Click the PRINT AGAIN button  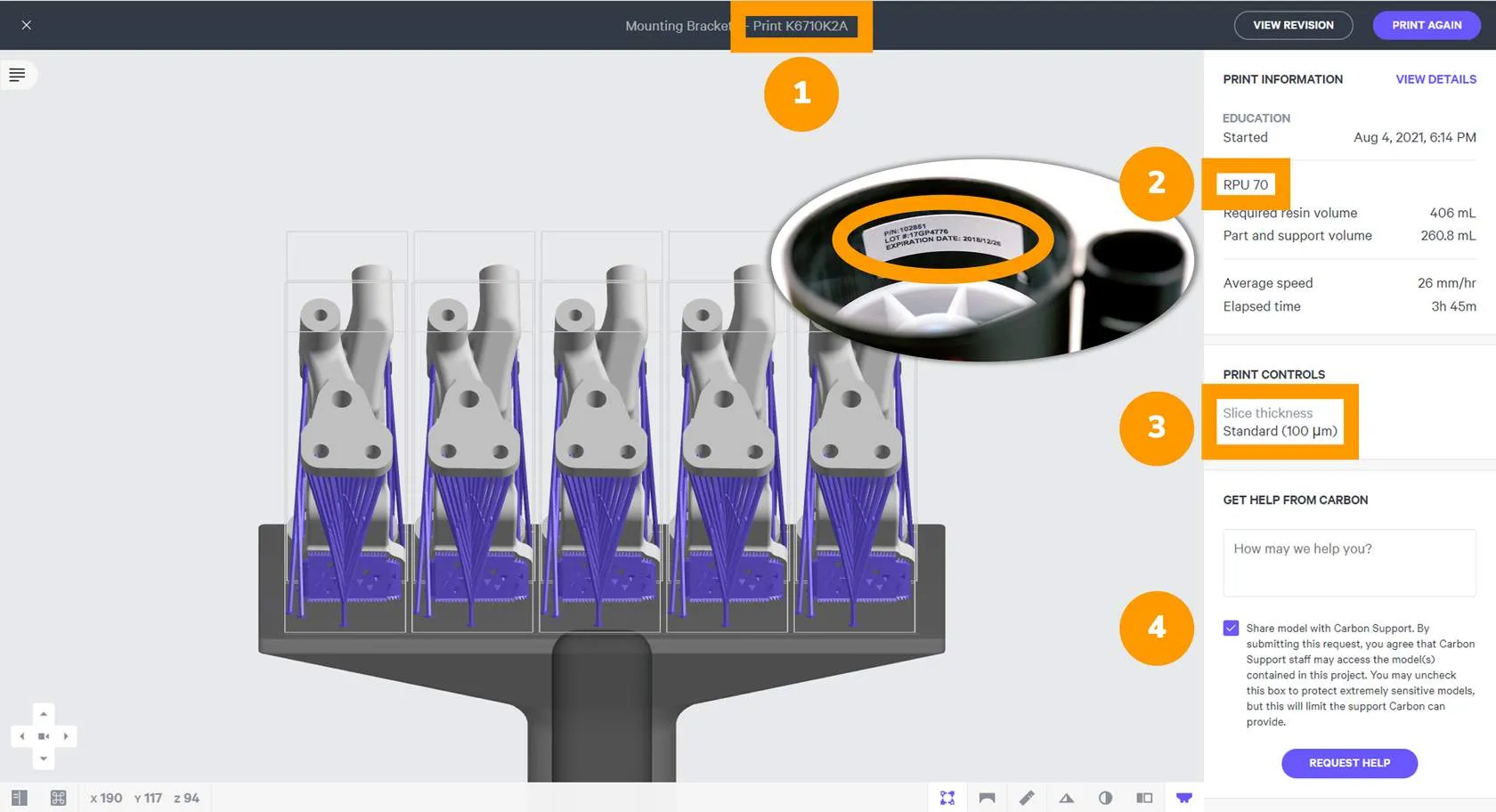point(1427,25)
